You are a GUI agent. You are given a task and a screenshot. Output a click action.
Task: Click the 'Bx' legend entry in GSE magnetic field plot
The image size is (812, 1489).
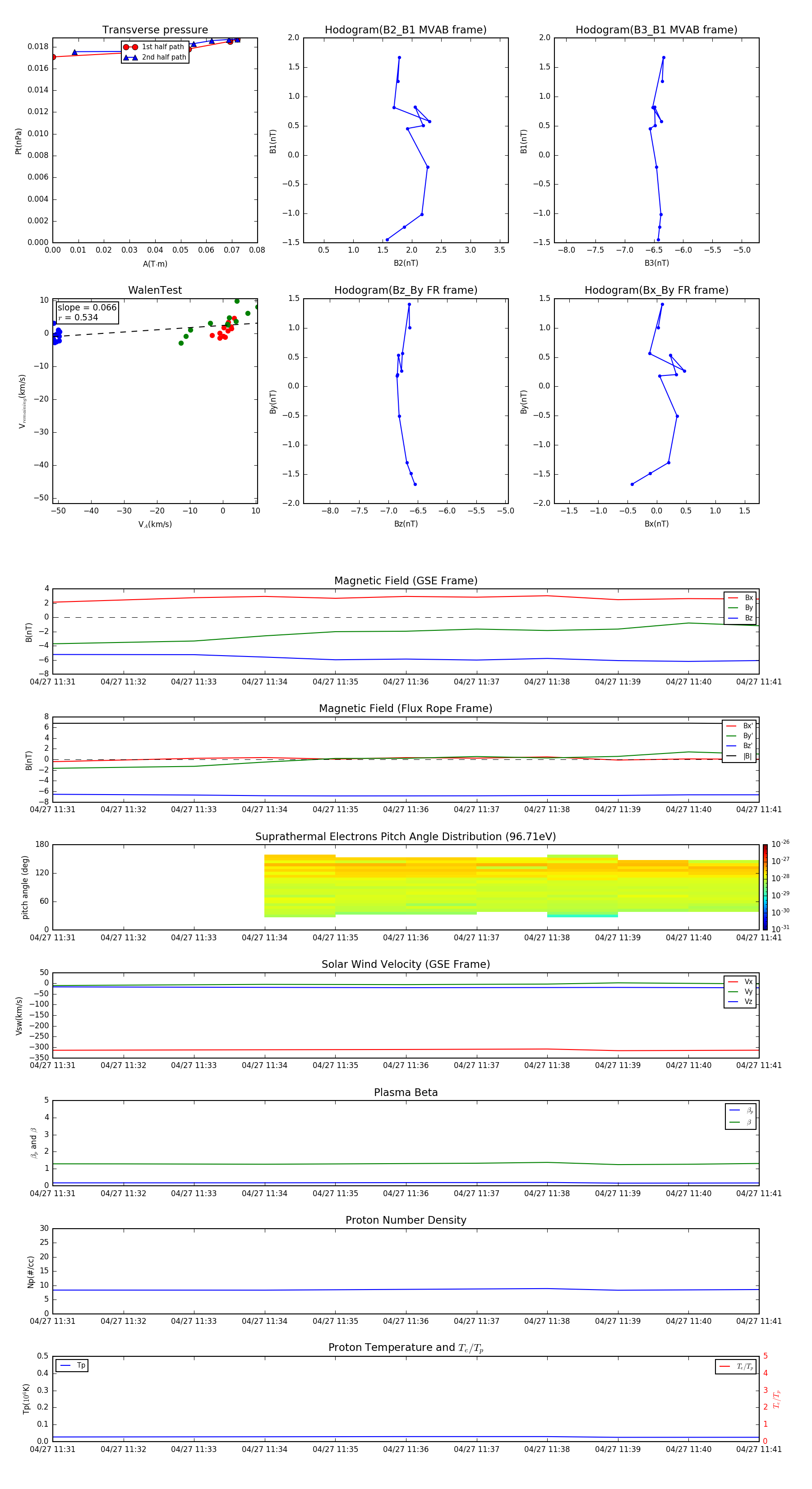(x=740, y=598)
